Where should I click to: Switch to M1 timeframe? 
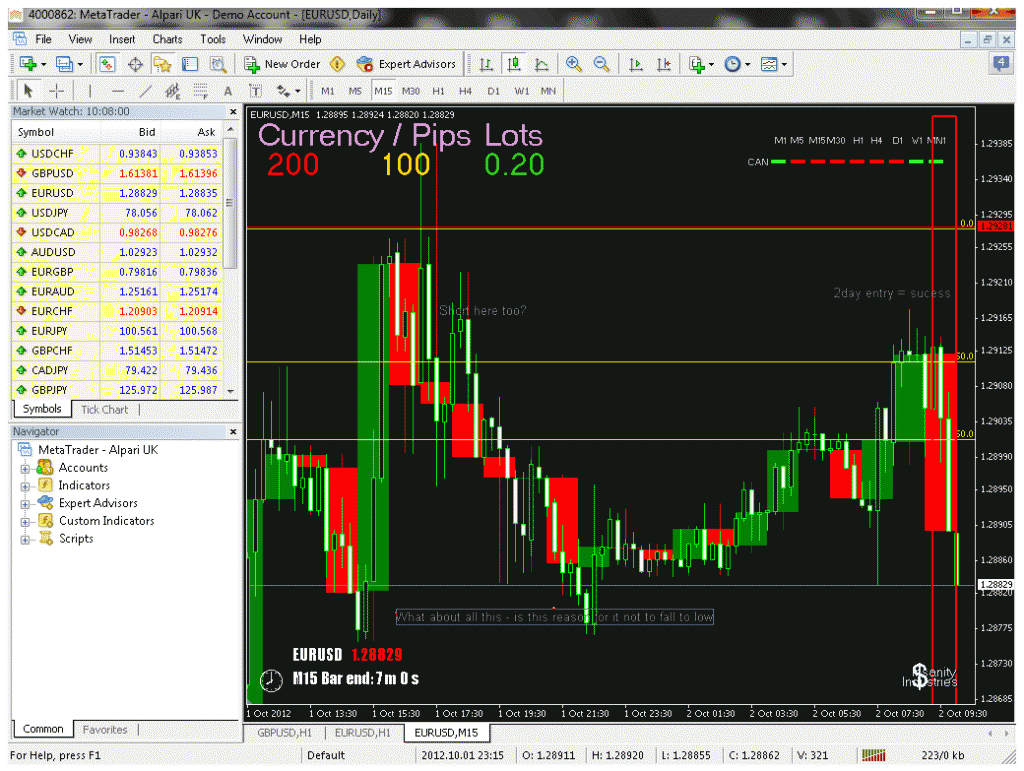(x=328, y=91)
